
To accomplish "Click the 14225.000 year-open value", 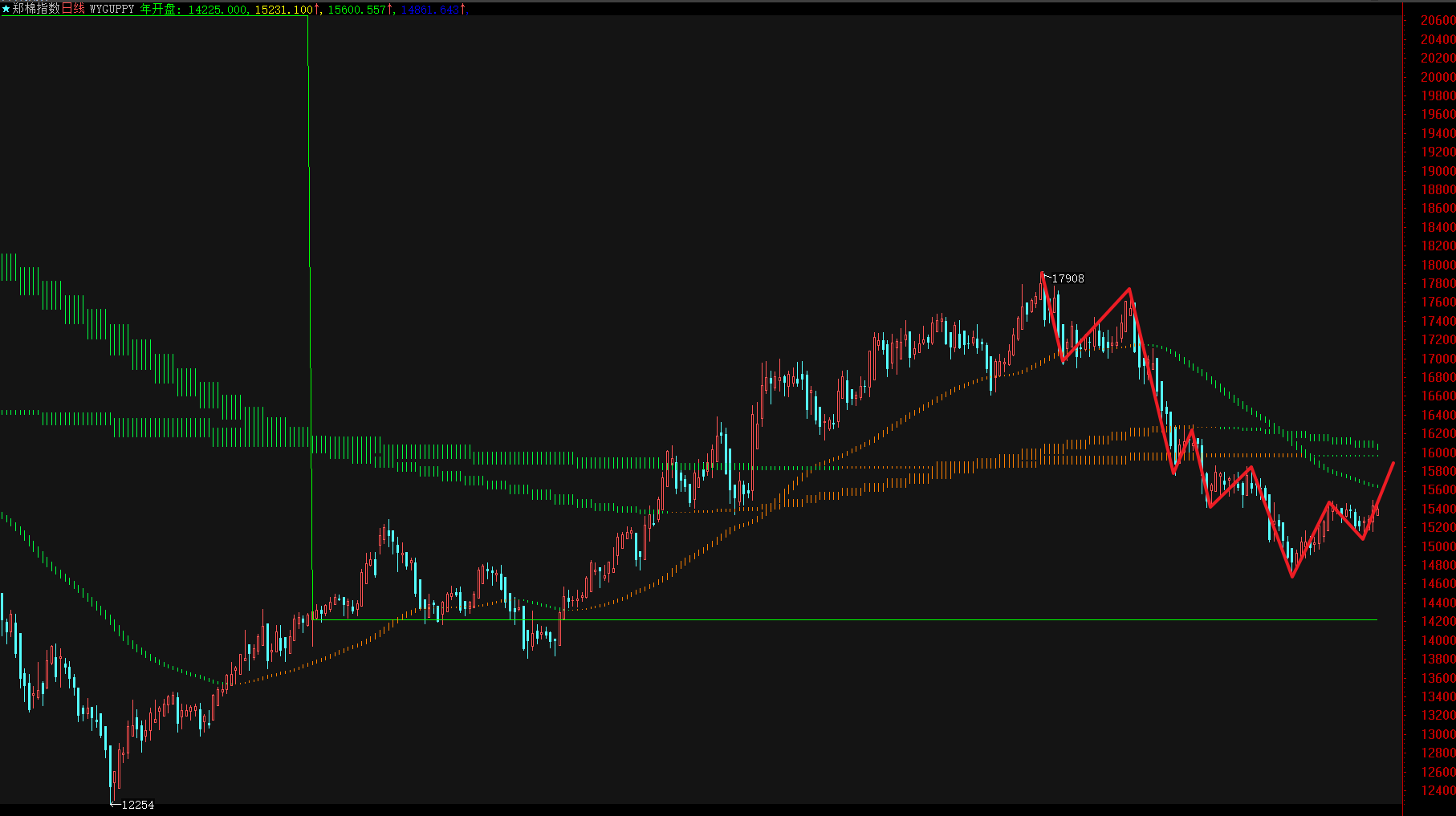I will [x=218, y=10].
